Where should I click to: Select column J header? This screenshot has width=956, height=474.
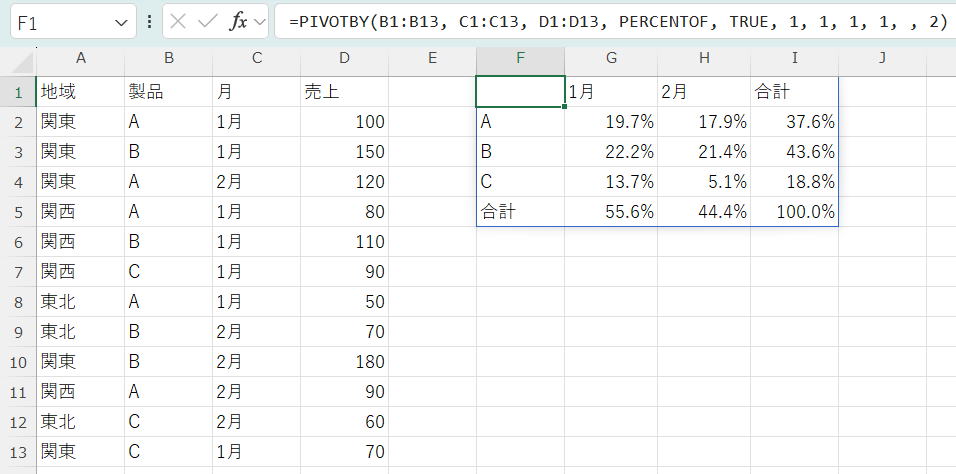(x=882, y=59)
